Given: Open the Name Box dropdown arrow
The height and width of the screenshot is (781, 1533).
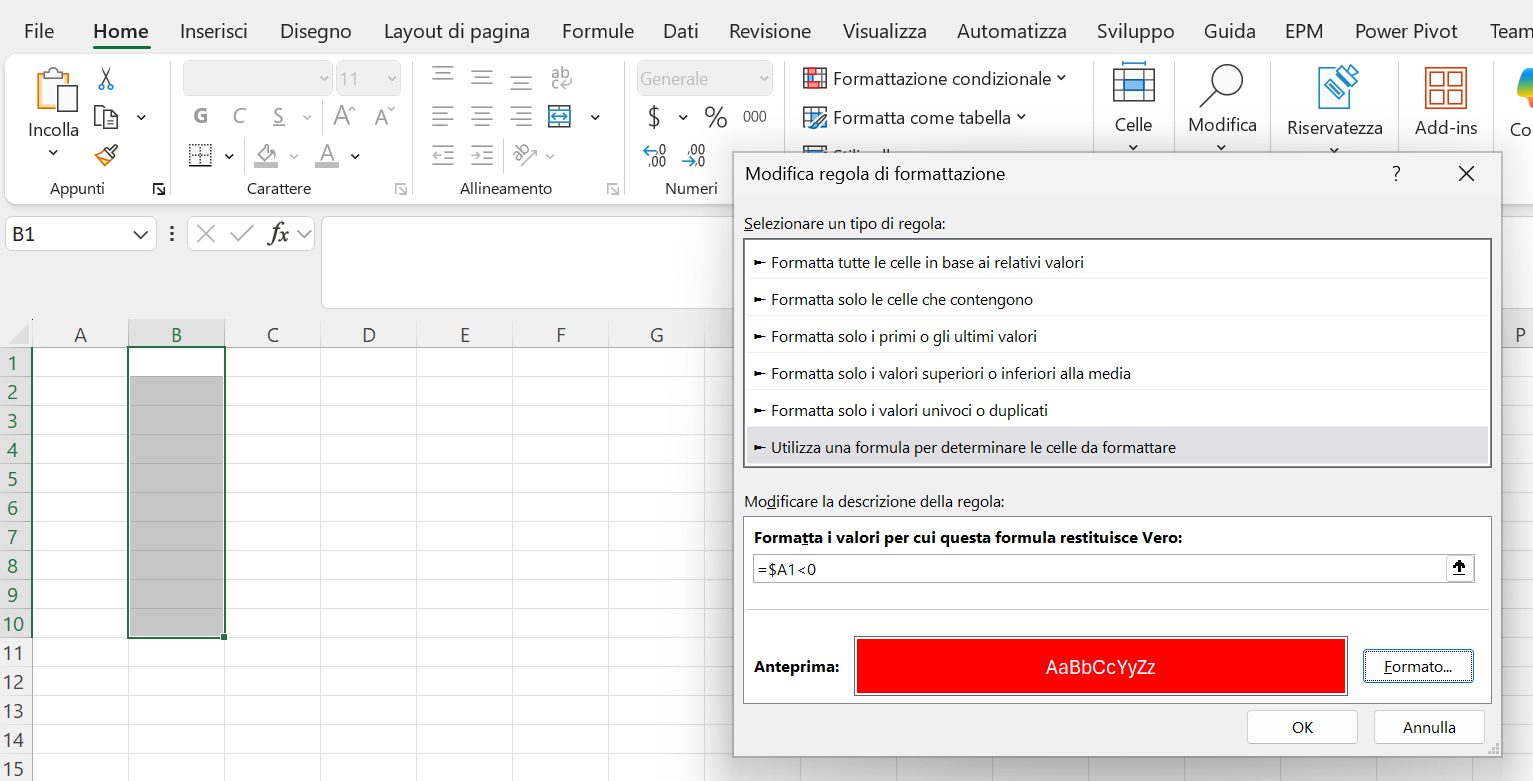Looking at the screenshot, I should [x=139, y=235].
